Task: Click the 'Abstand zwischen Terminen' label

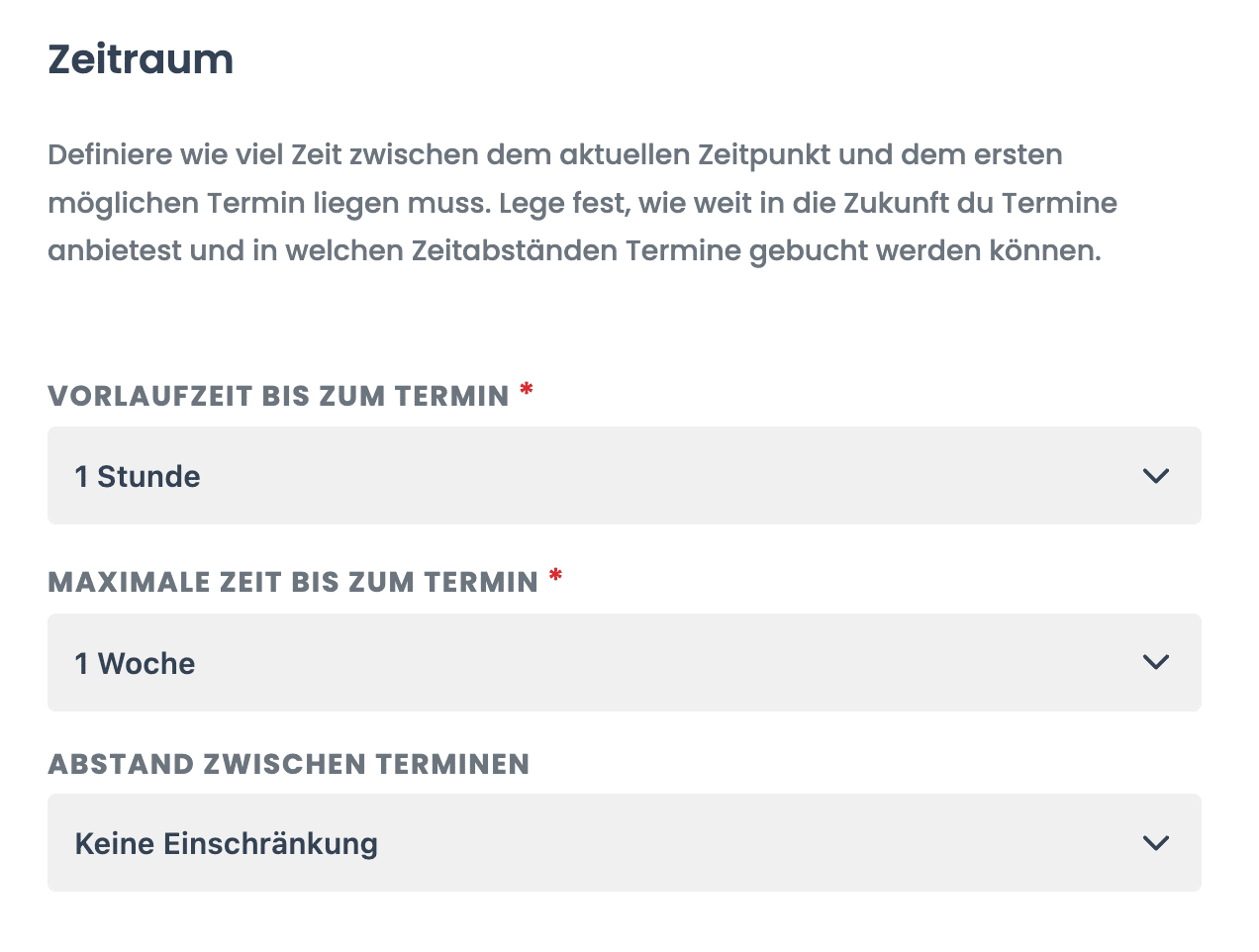Action: (x=289, y=764)
